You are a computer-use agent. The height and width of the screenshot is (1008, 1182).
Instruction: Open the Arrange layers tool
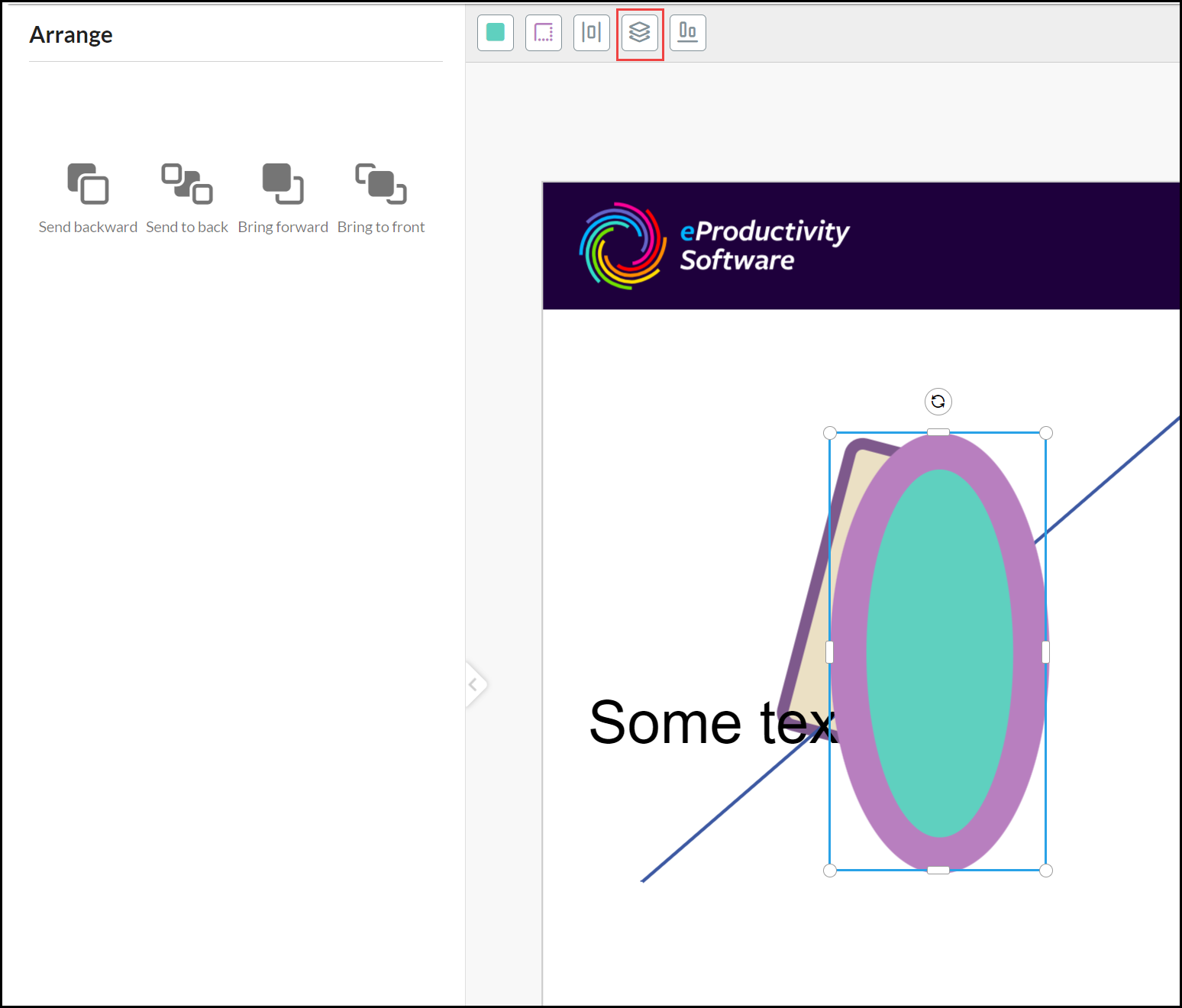click(639, 33)
